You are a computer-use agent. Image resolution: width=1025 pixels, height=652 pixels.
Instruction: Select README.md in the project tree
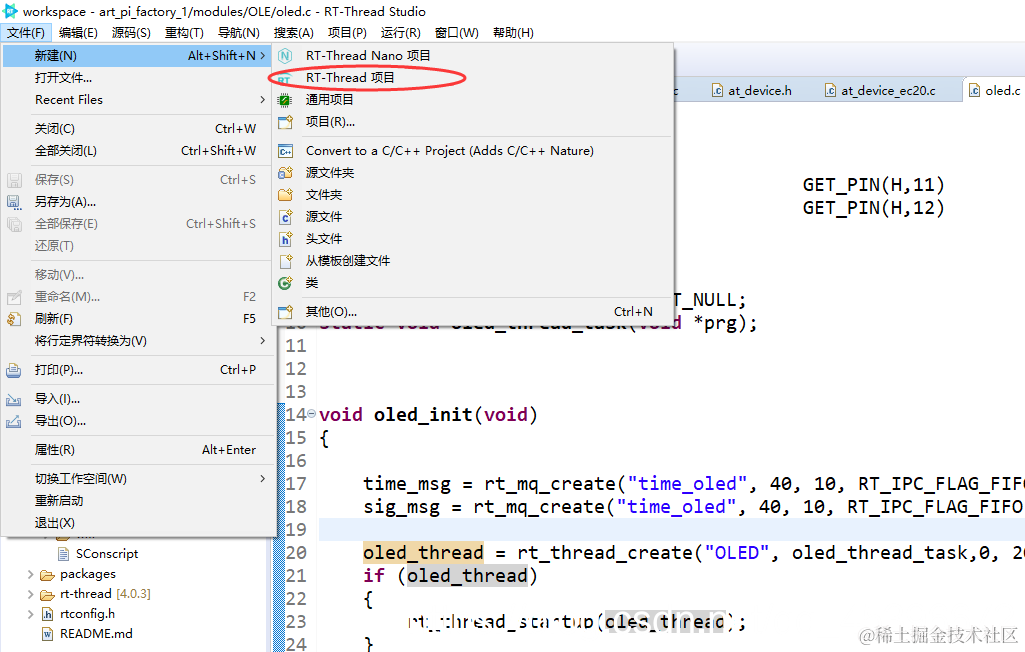click(96, 634)
